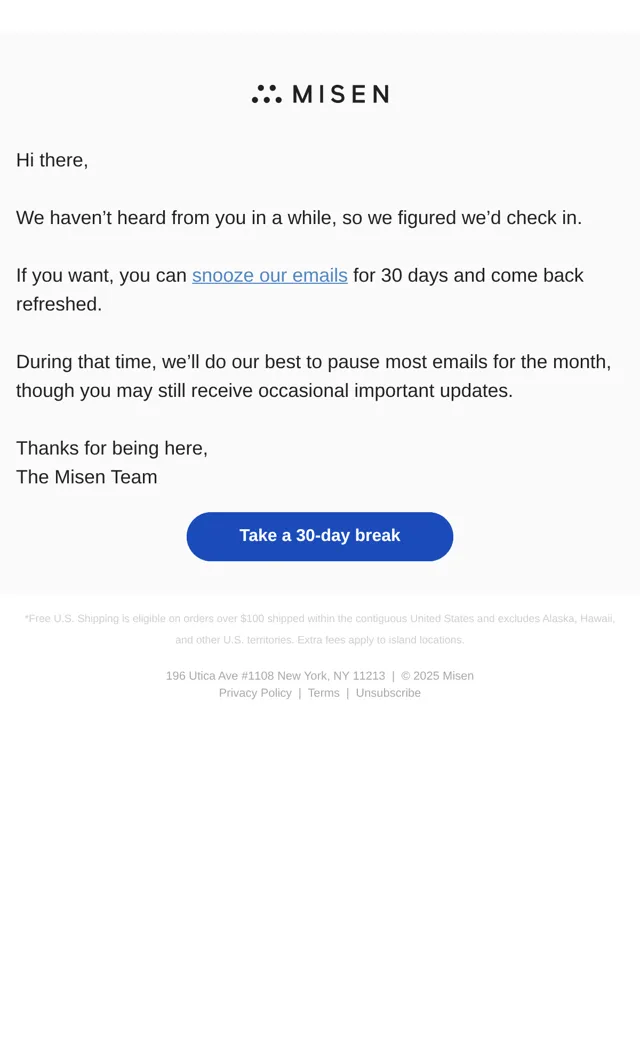
Task: Open the Terms footer link
Action: (324, 692)
